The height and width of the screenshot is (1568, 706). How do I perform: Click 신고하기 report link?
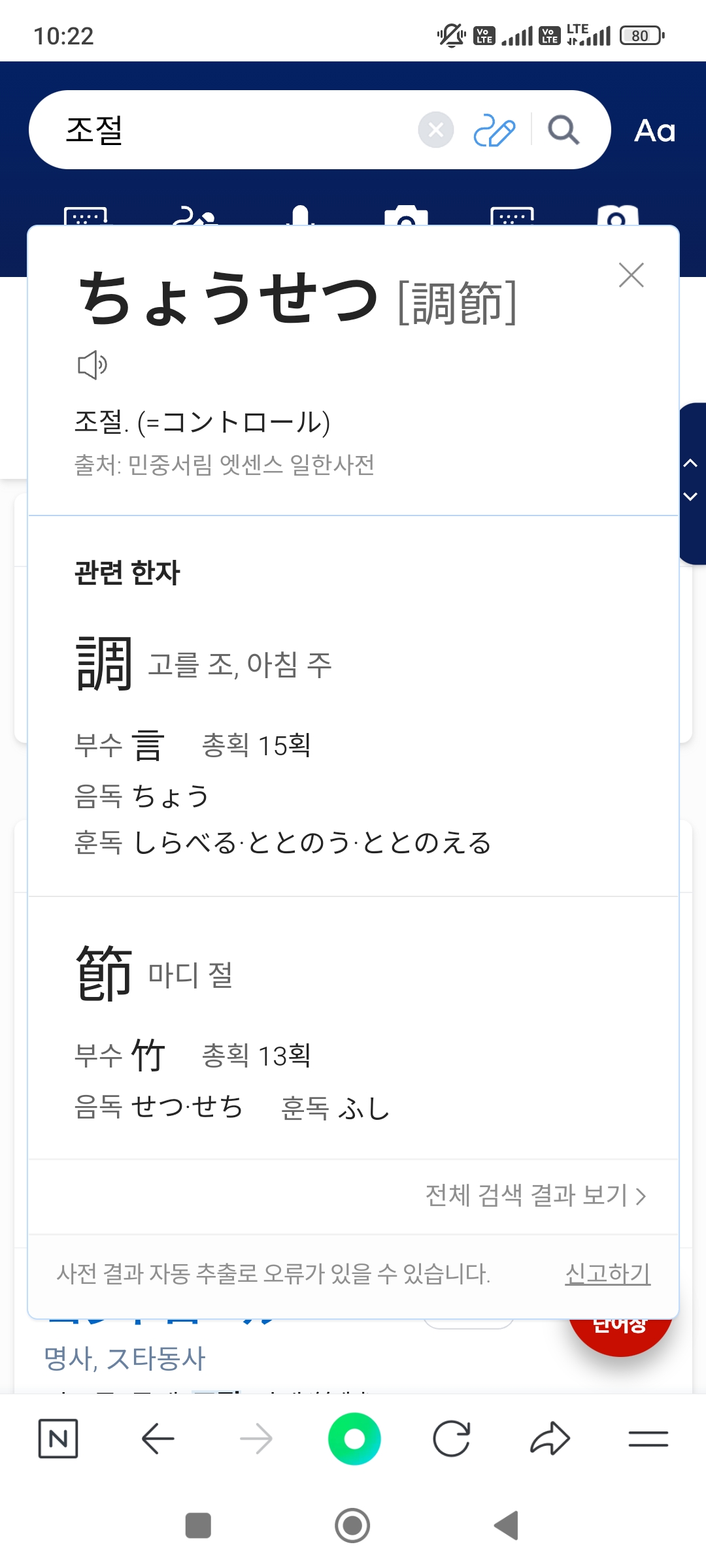click(607, 1273)
